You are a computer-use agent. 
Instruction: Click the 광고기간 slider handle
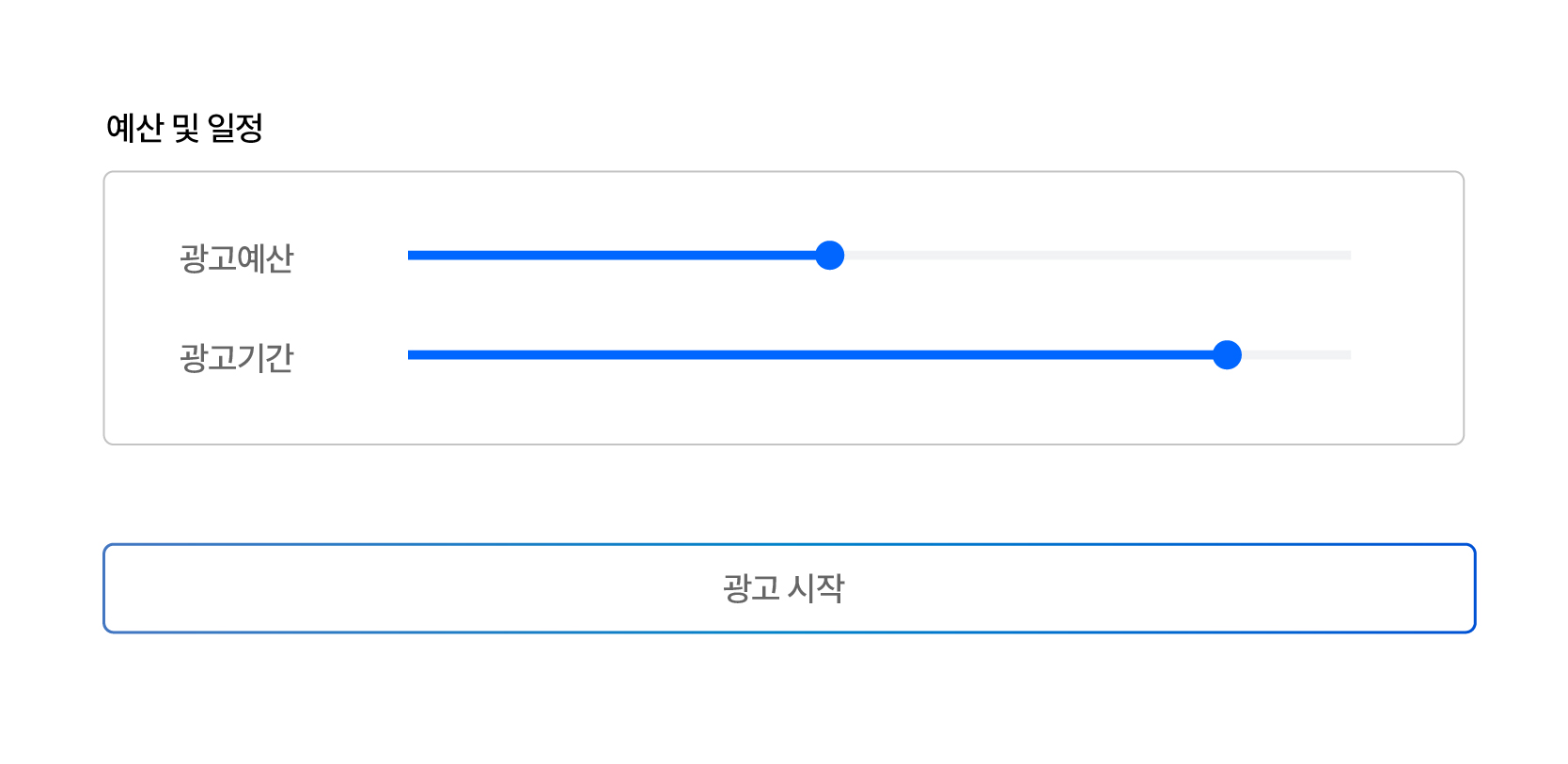(x=1227, y=355)
